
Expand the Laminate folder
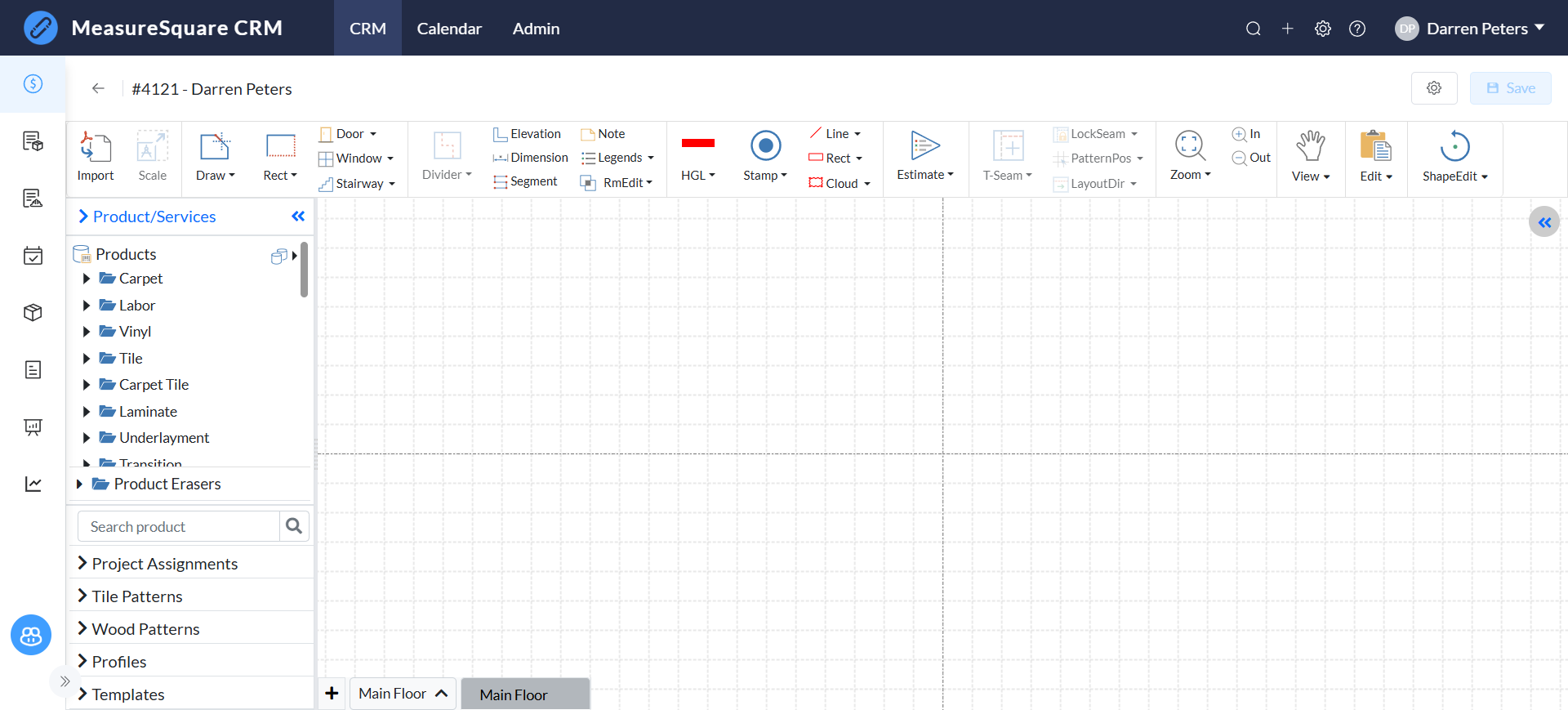[x=86, y=412]
